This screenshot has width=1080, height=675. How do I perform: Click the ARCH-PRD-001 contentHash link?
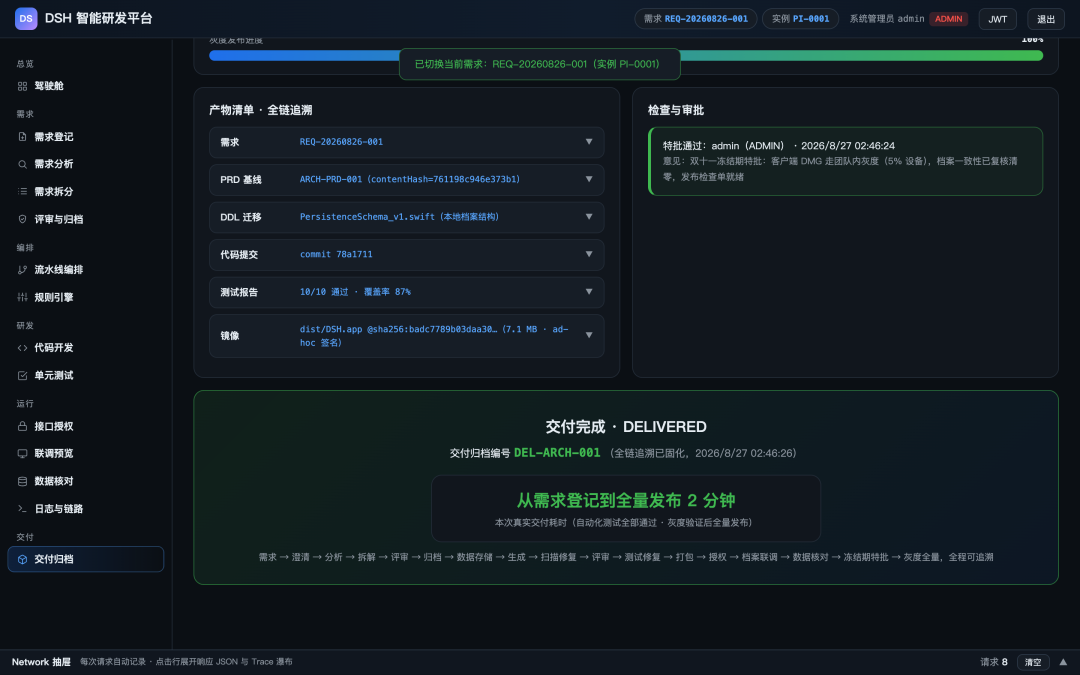pyautogui.click(x=410, y=179)
